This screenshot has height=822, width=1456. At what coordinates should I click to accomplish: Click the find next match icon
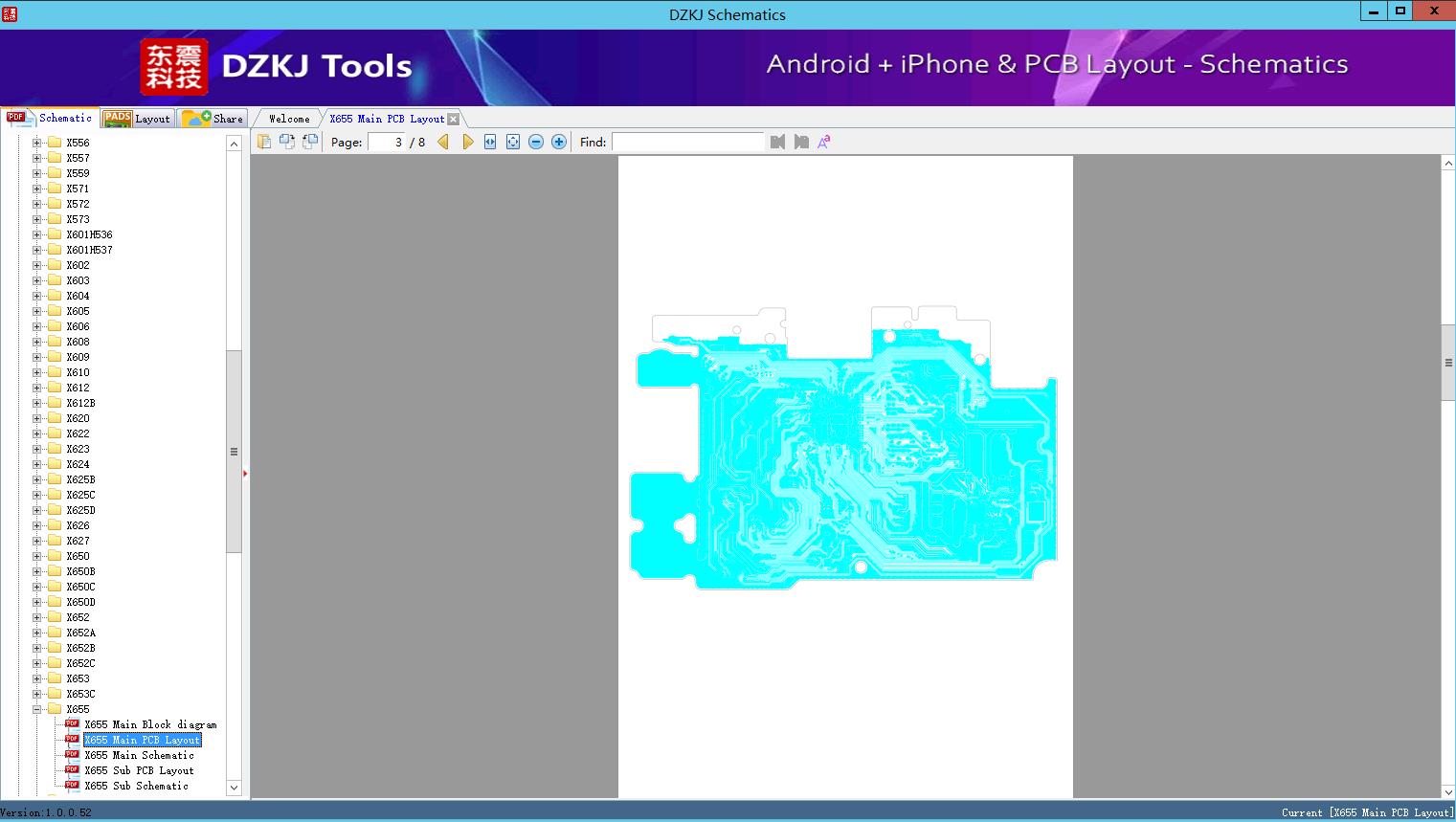click(801, 141)
